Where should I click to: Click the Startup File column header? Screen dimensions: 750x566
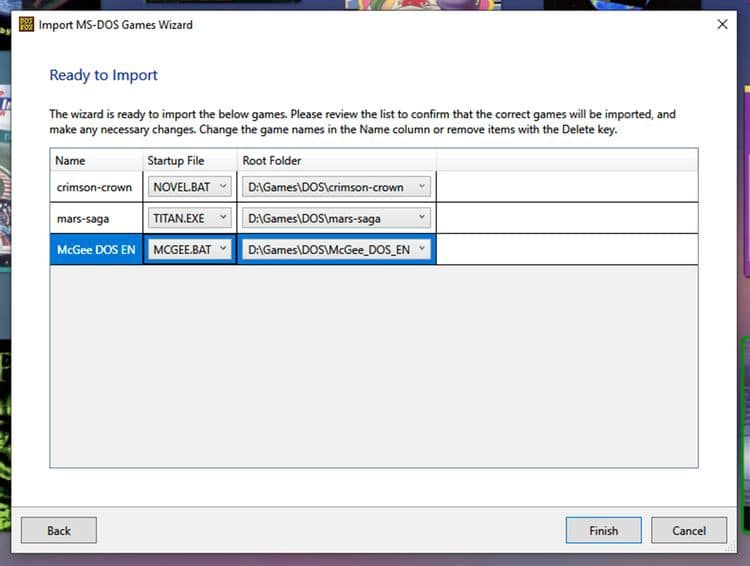click(x=189, y=160)
